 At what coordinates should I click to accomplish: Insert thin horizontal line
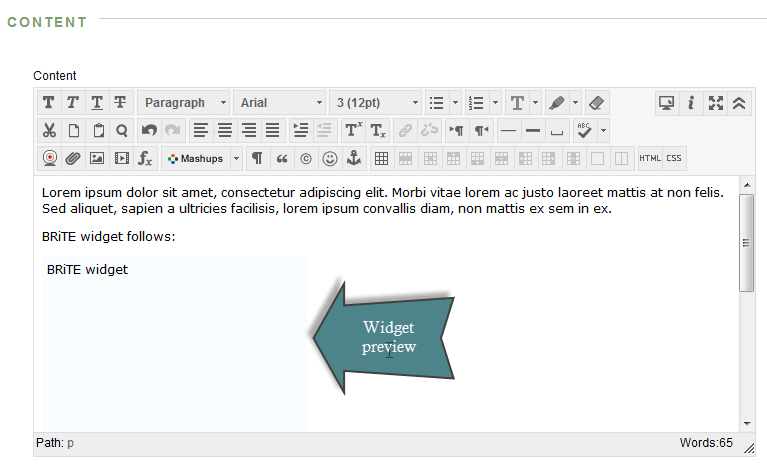click(x=509, y=131)
